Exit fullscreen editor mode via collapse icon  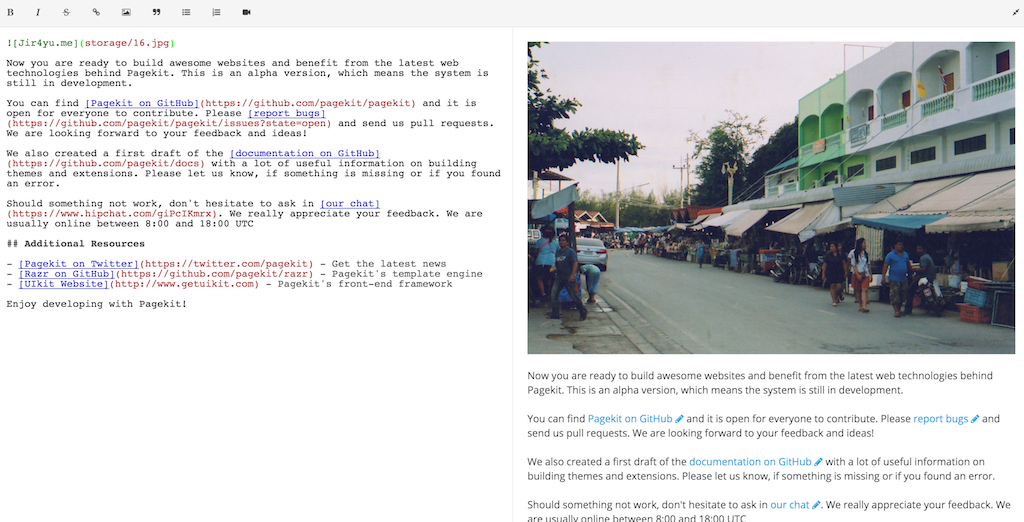[x=1016, y=12]
